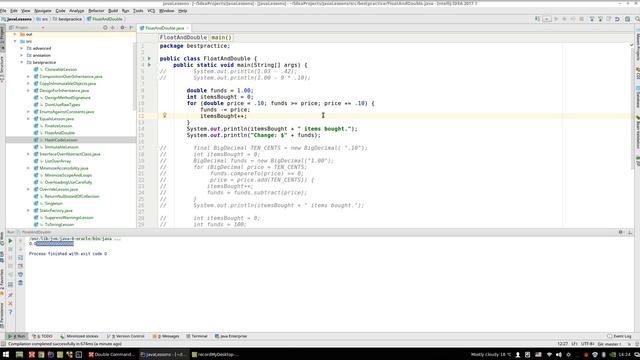Open Version Control tool window tab

[126, 336]
